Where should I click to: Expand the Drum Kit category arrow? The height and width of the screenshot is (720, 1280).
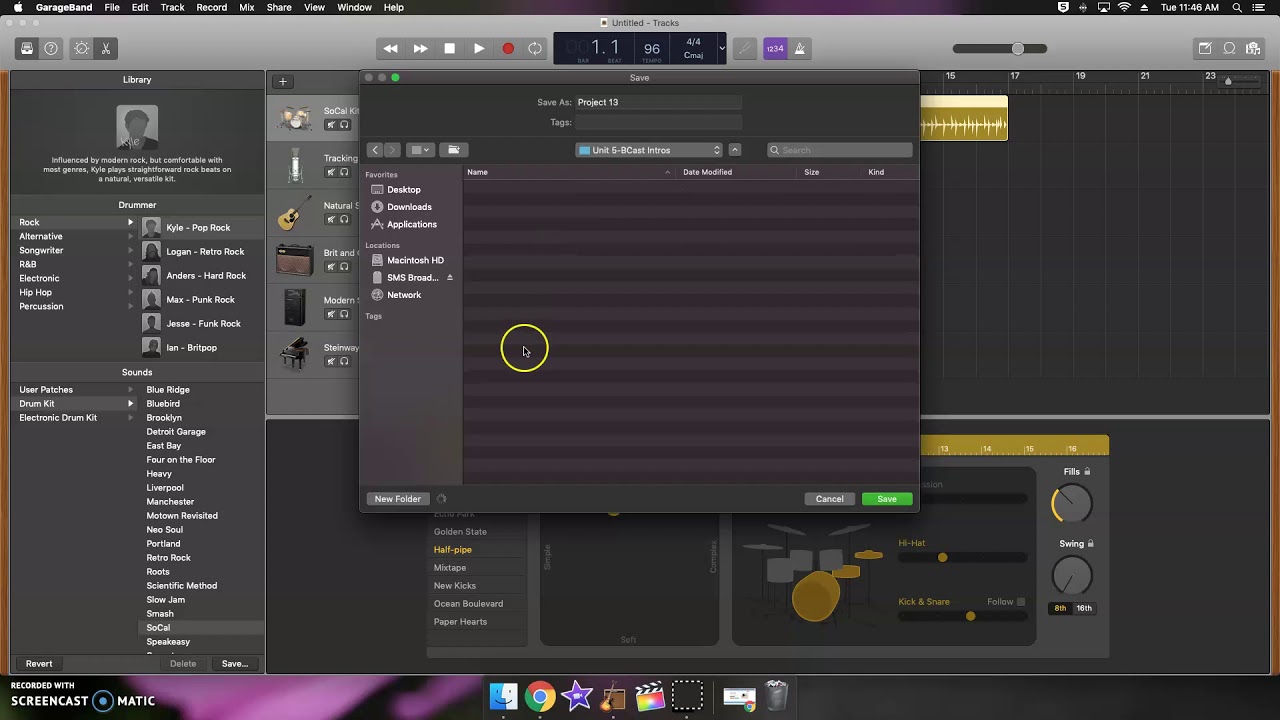click(x=130, y=404)
